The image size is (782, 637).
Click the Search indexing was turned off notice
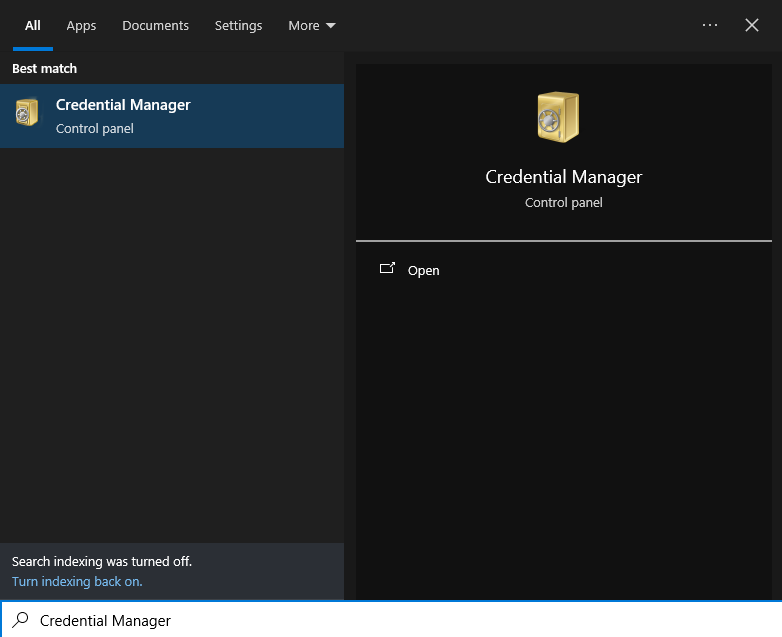click(101, 562)
